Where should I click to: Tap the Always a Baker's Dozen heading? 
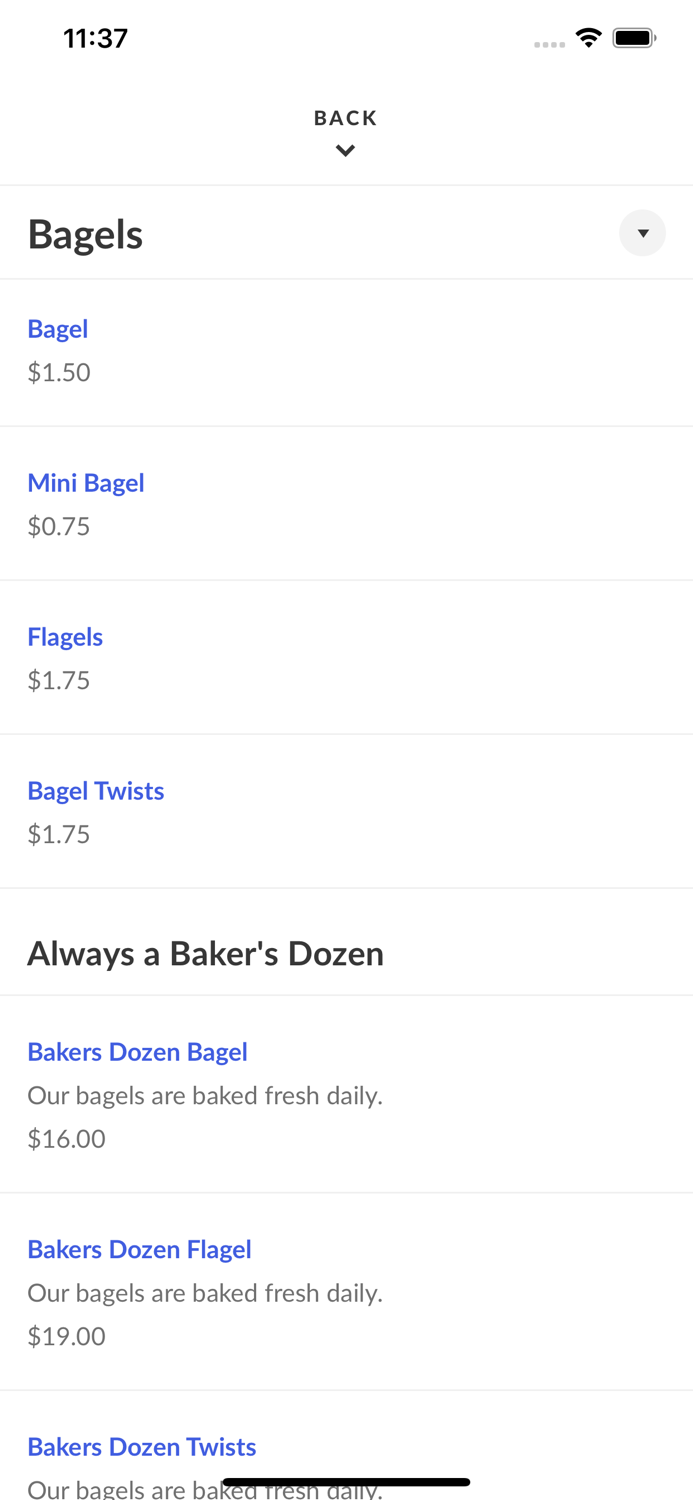coord(205,952)
